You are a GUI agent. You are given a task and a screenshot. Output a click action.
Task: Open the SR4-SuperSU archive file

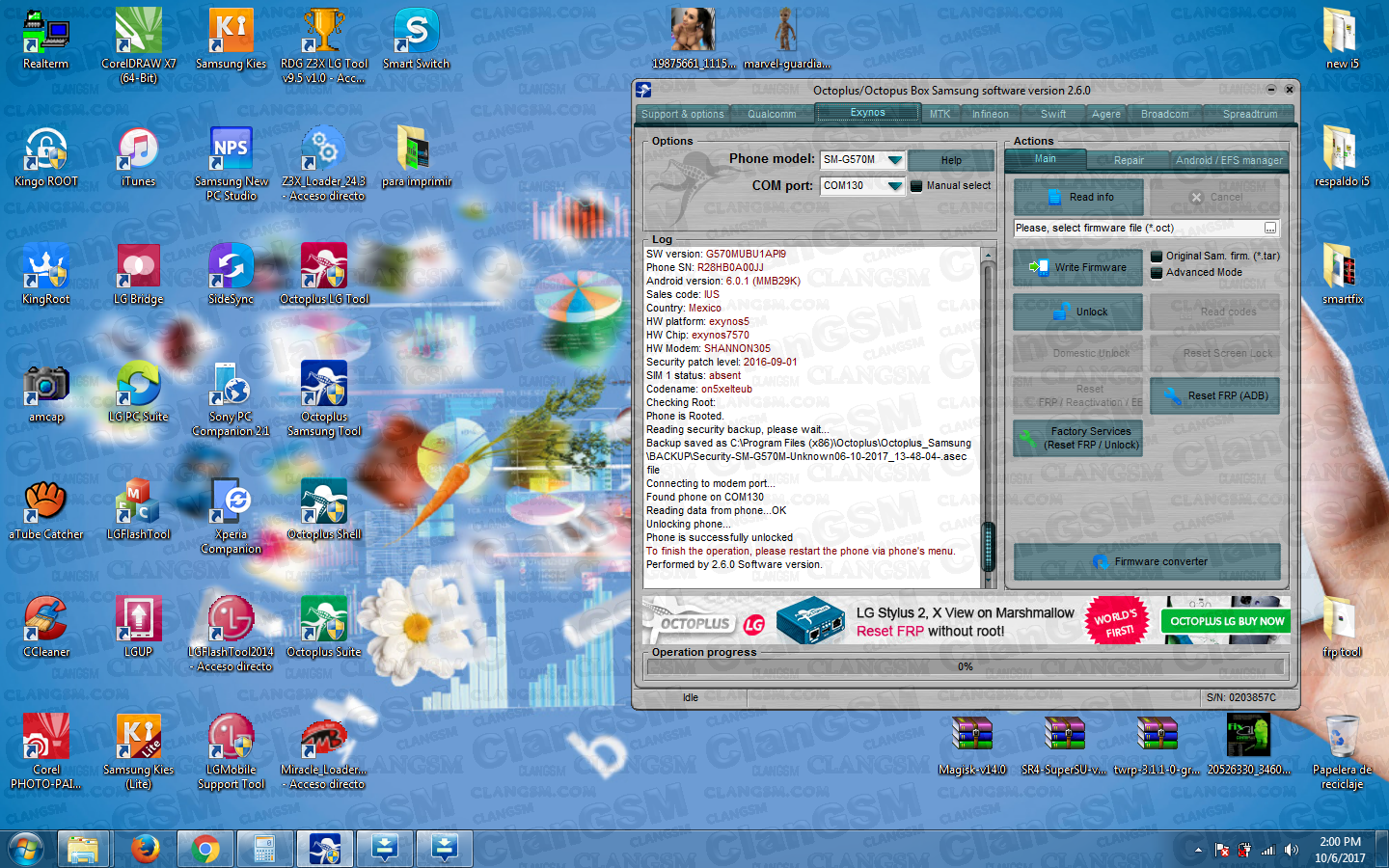click(1065, 745)
